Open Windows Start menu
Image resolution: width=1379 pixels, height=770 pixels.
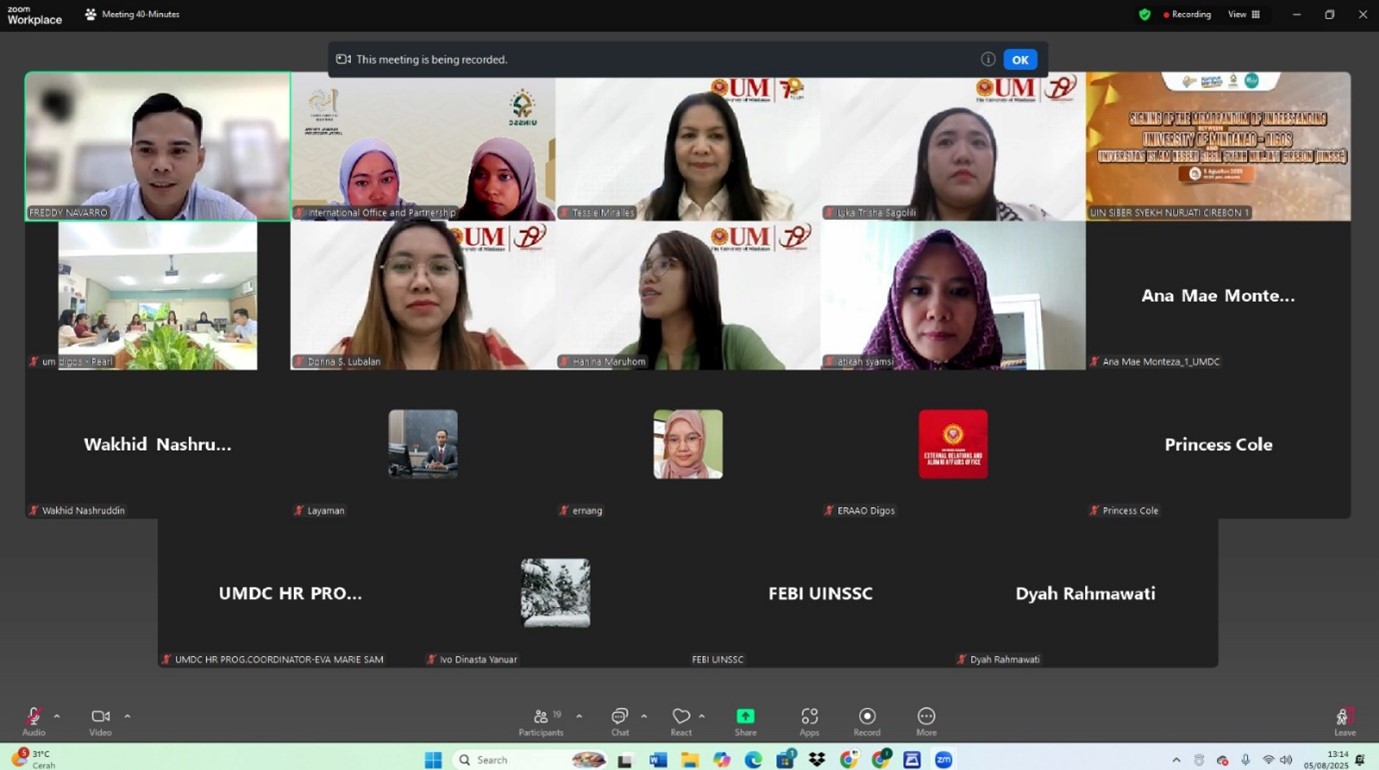coord(433,760)
